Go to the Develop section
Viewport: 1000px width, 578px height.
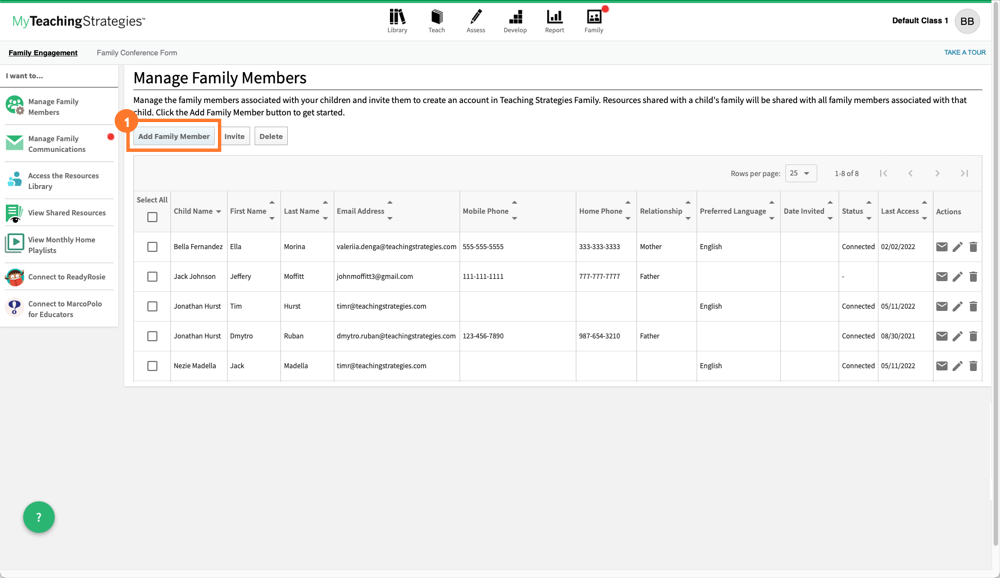515,20
